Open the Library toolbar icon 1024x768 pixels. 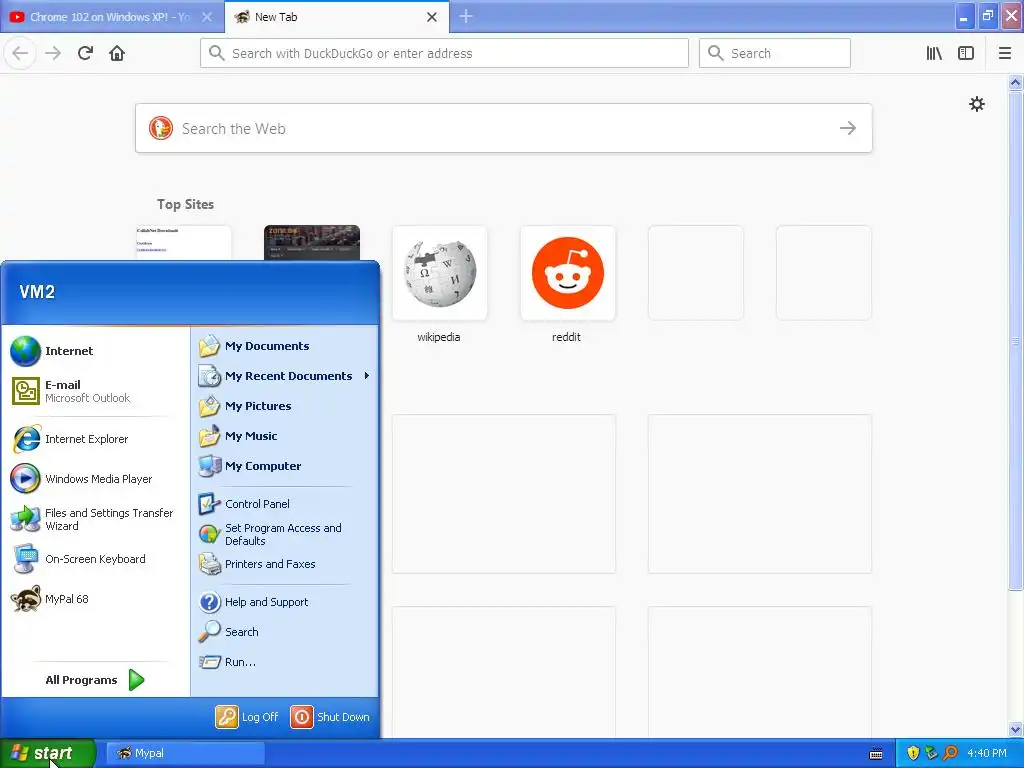pos(934,53)
